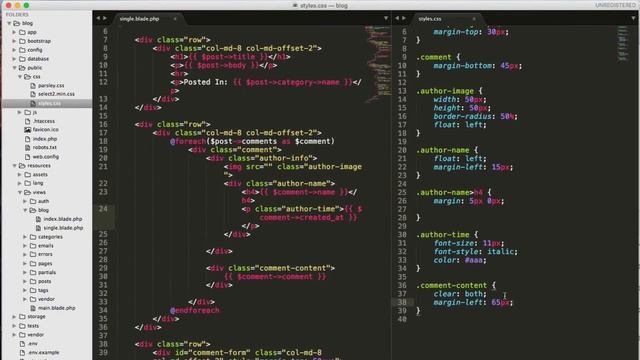The image size is (640, 360).
Task: Click the tests folder icon
Action: click(22, 326)
